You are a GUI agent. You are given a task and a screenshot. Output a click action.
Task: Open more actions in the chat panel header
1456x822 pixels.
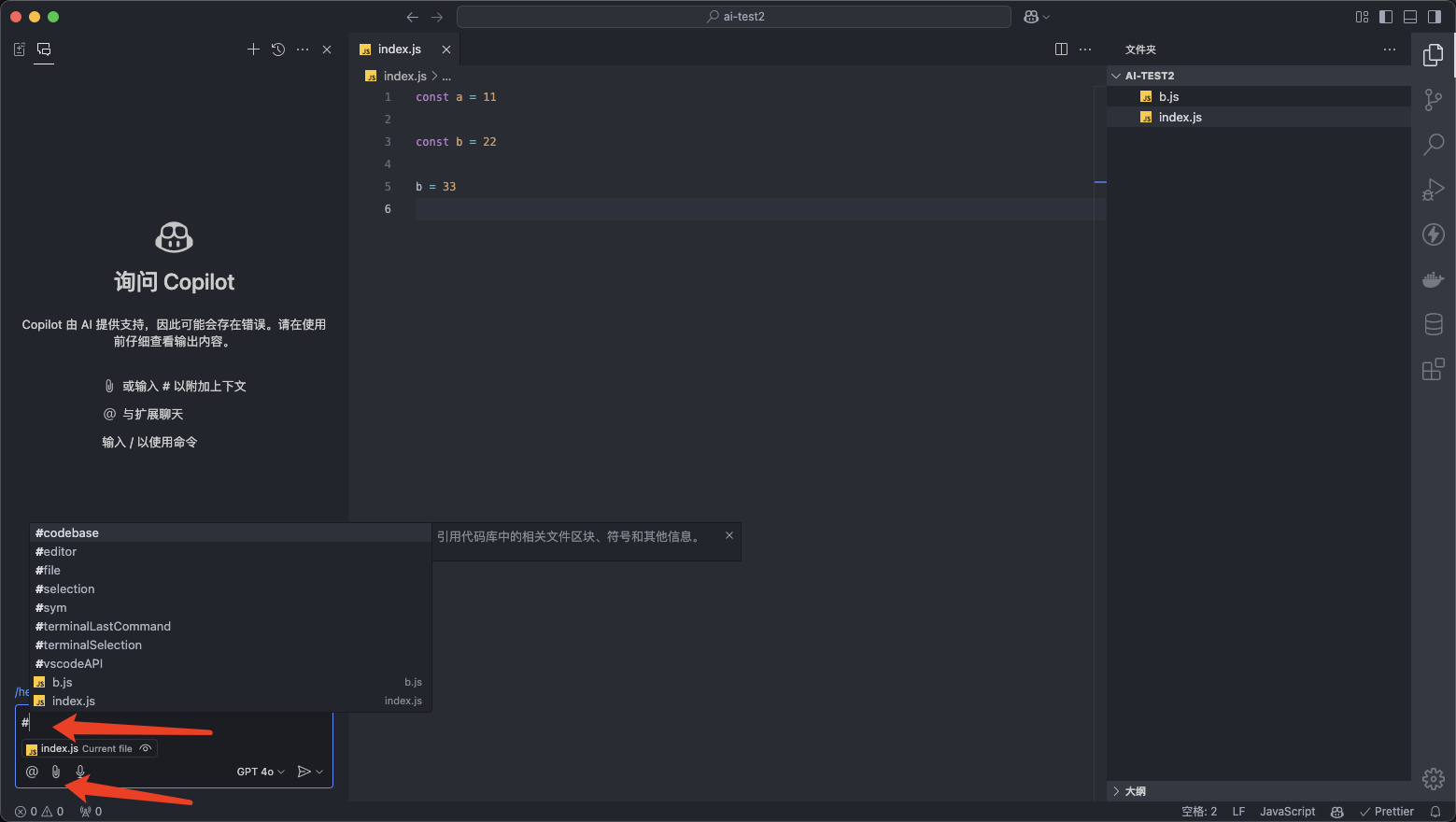point(303,50)
